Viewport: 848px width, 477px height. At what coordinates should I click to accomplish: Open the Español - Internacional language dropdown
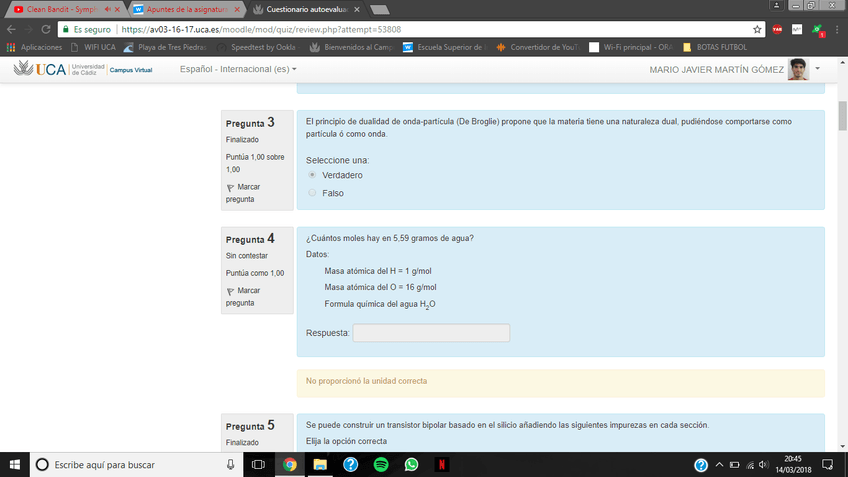pos(238,69)
